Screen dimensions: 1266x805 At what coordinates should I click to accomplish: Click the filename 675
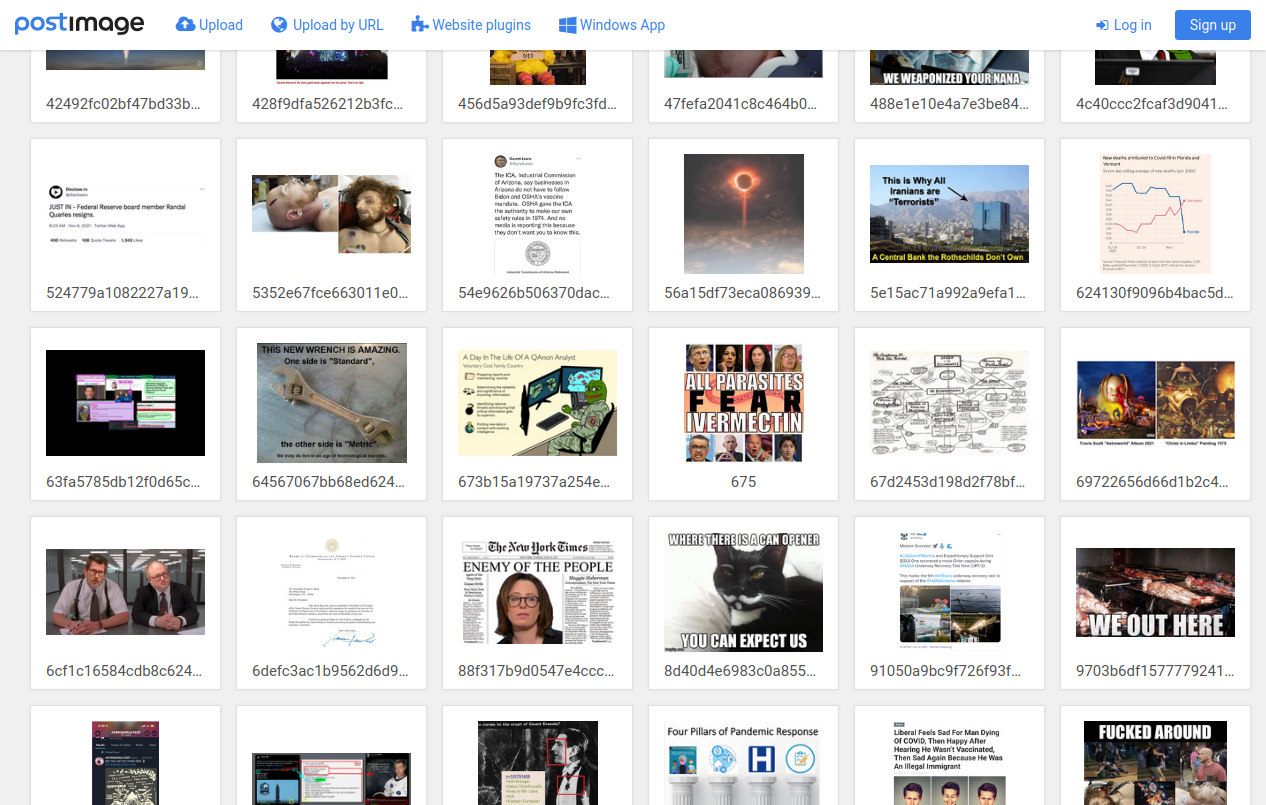(743, 482)
